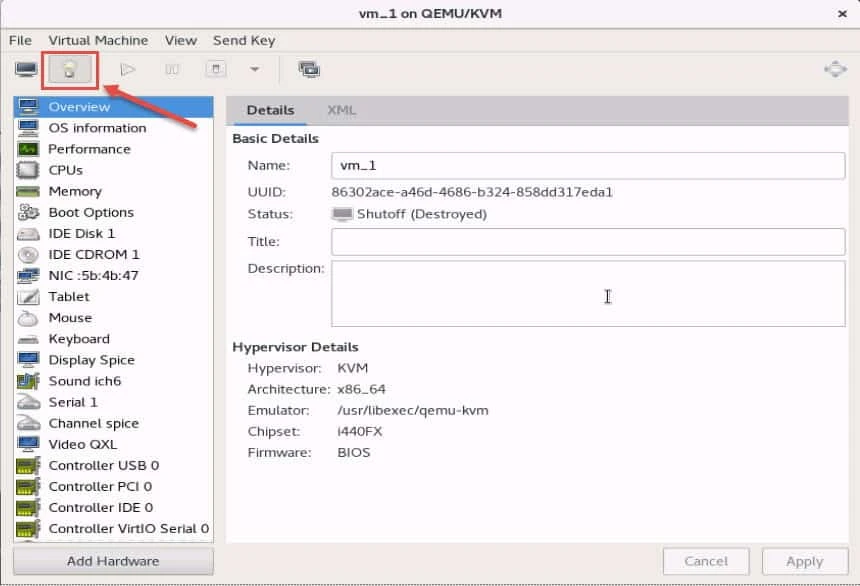Open the Send Key menu
Screen dimensions: 860x586
[x=243, y=40]
